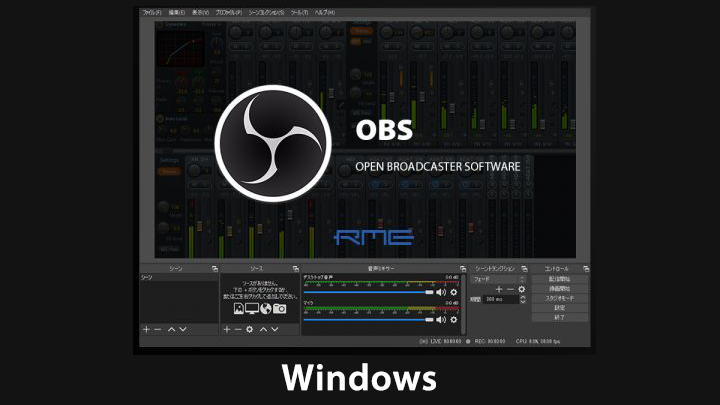
Task: Move the scene down with the down arrow
Action: coord(183,329)
